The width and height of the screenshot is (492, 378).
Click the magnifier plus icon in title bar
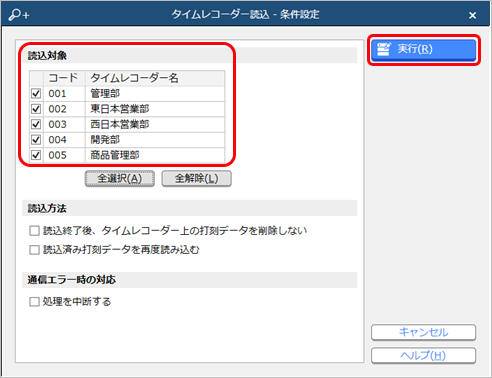point(19,15)
